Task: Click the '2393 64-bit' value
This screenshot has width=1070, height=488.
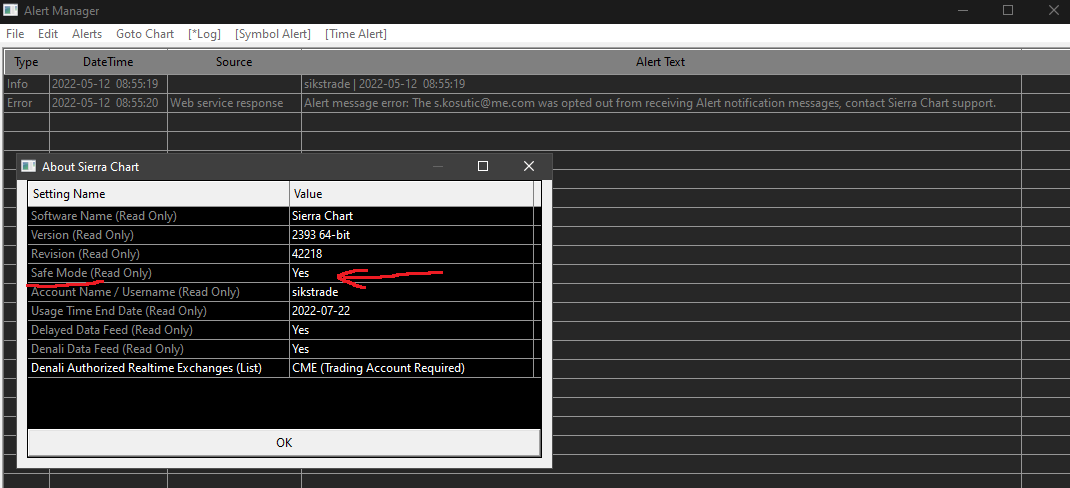Action: tap(411, 235)
